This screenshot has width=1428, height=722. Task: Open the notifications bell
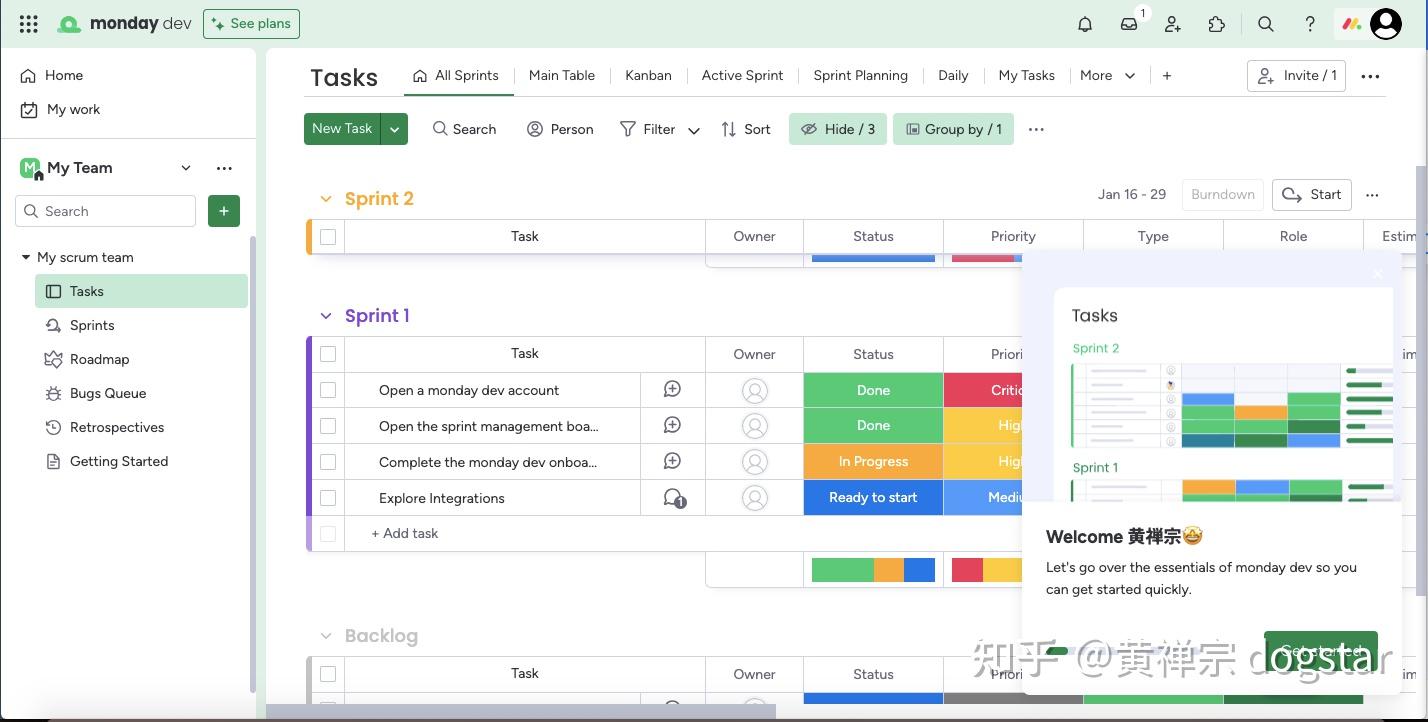[x=1085, y=24]
